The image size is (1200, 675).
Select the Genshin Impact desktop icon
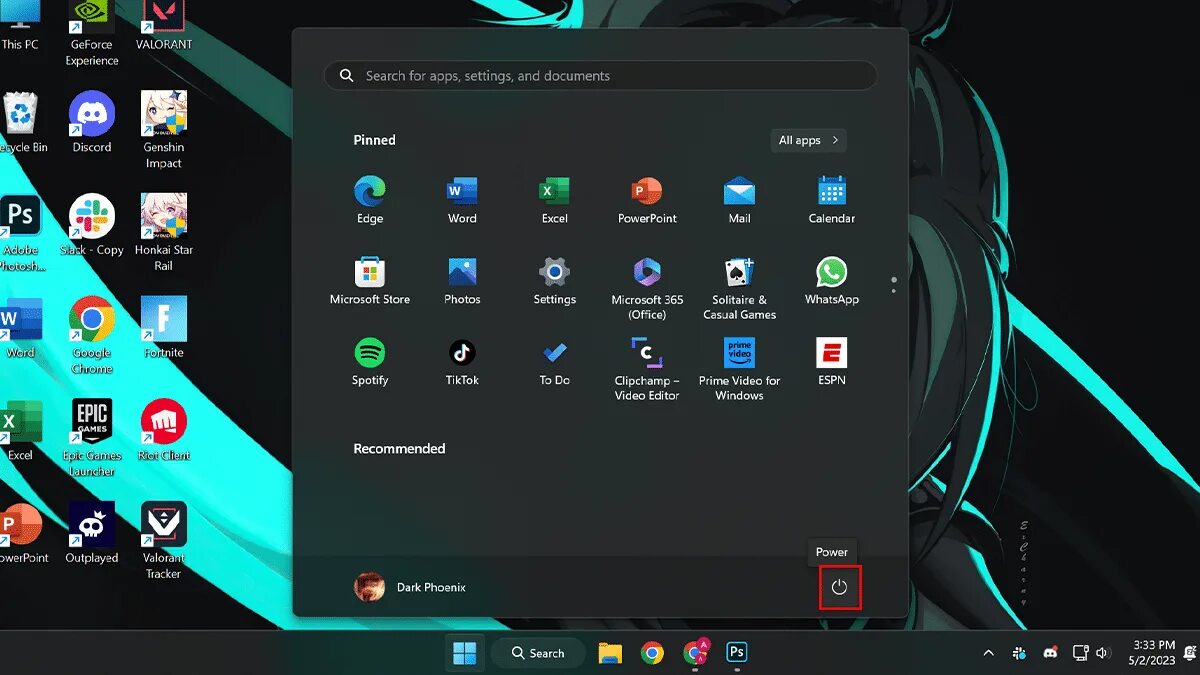point(164,130)
